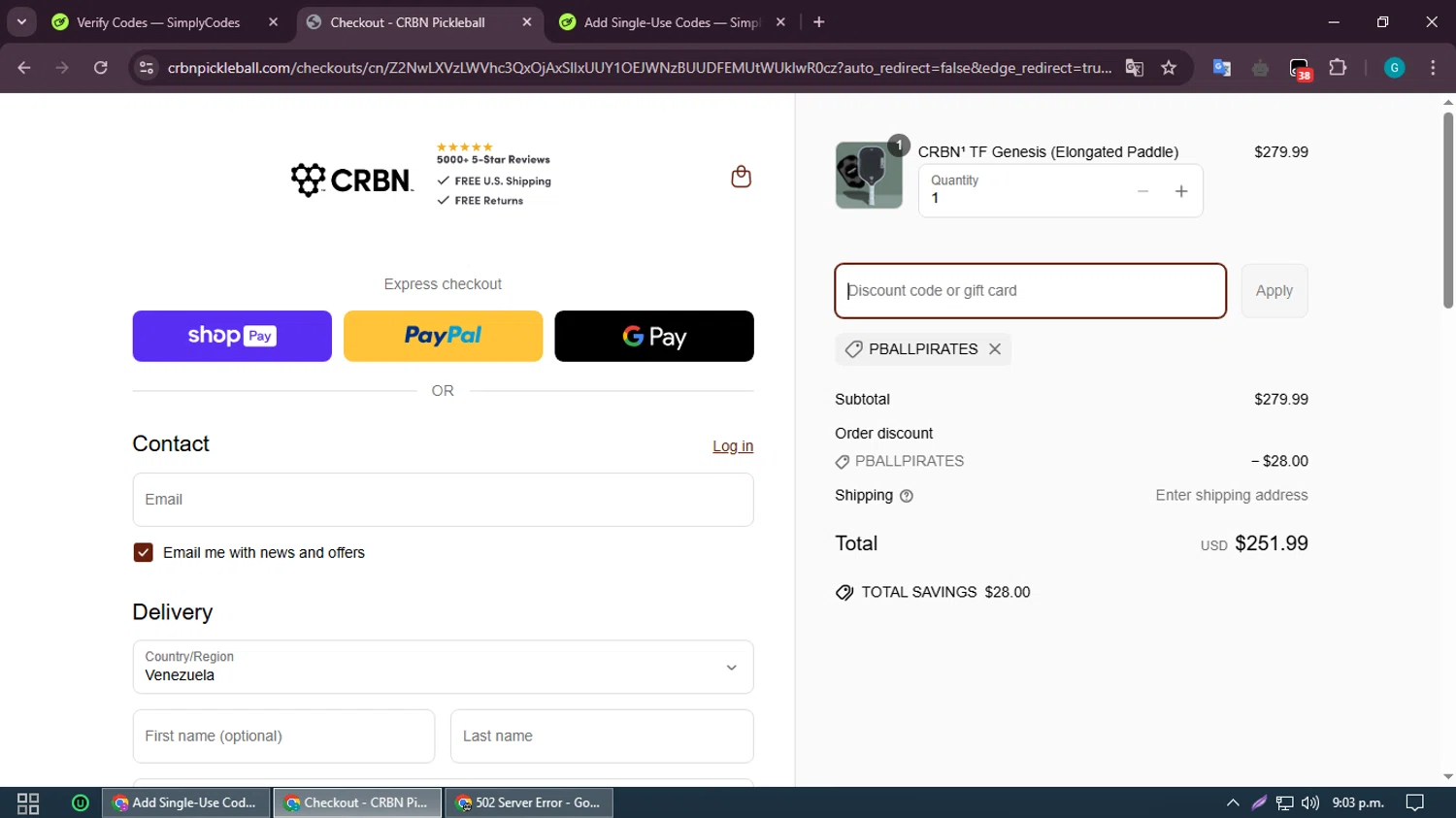Reload the checkout page
Image resolution: width=1456 pixels, height=818 pixels.
(x=101, y=68)
